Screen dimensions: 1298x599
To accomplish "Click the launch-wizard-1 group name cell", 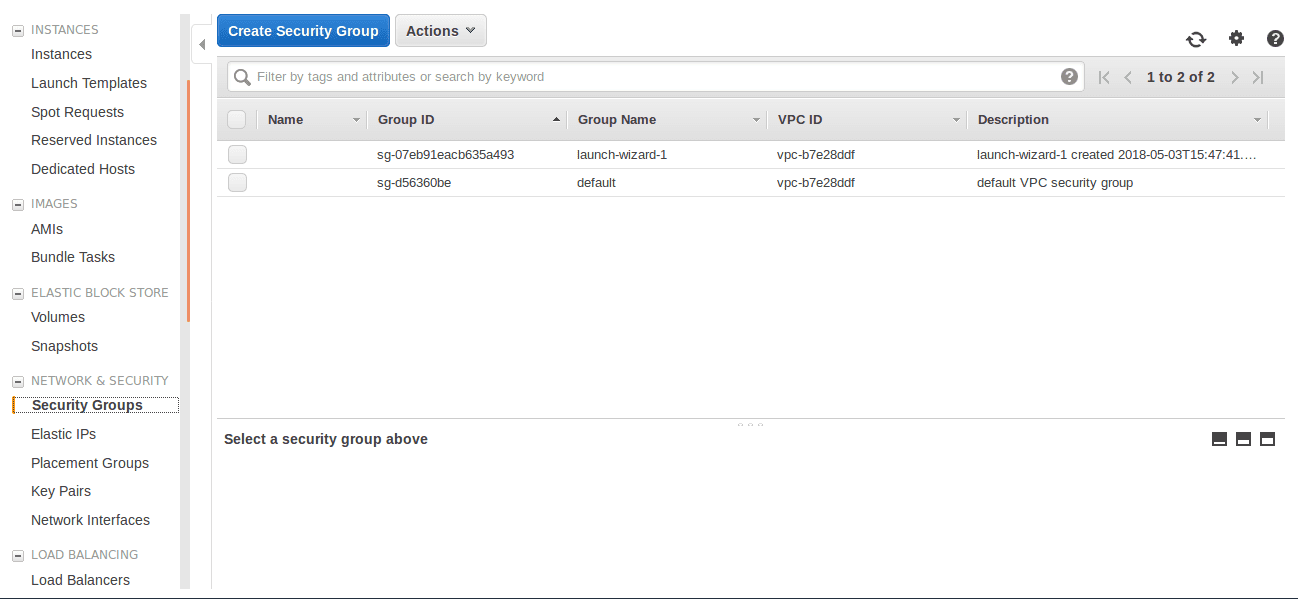I will (622, 155).
